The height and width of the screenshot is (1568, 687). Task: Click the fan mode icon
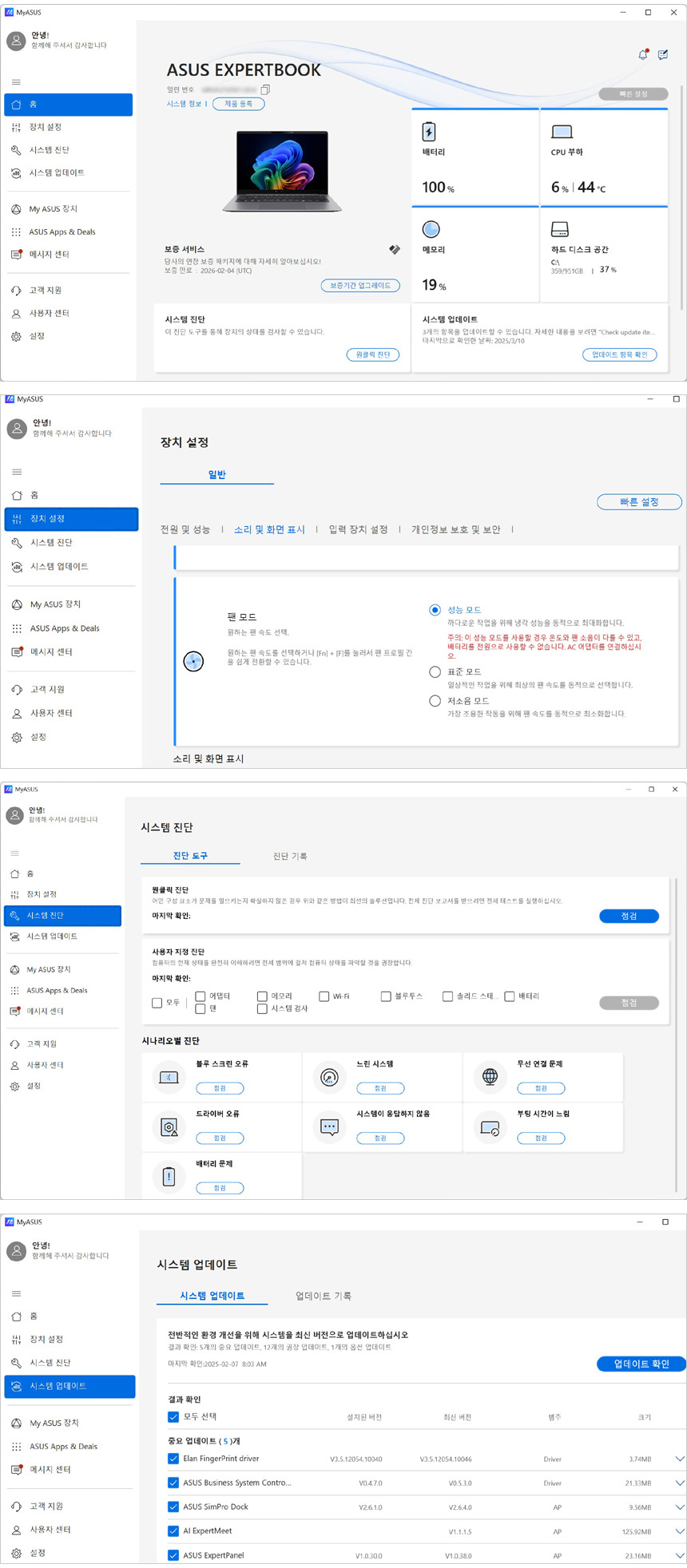[193, 662]
